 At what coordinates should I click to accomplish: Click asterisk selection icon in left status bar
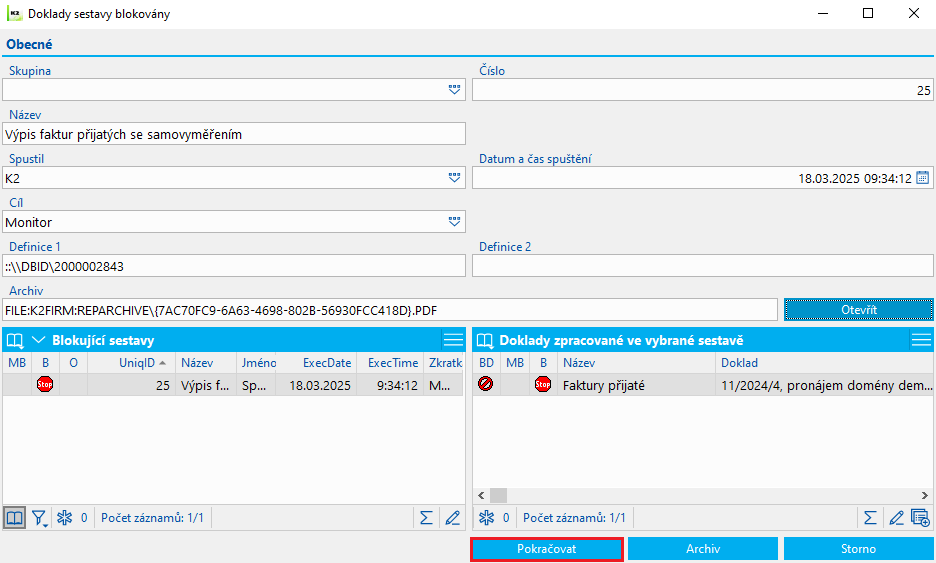pos(64,518)
